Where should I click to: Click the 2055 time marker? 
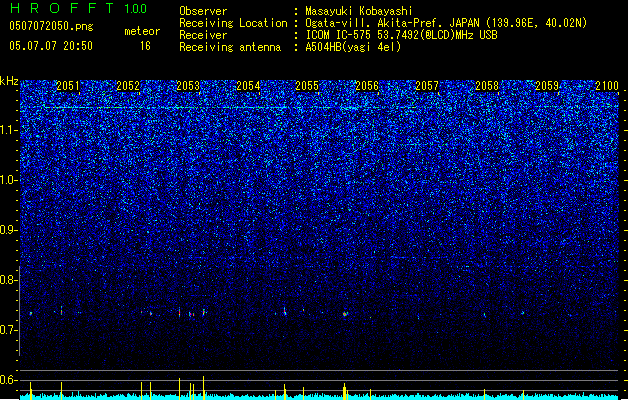(307, 86)
